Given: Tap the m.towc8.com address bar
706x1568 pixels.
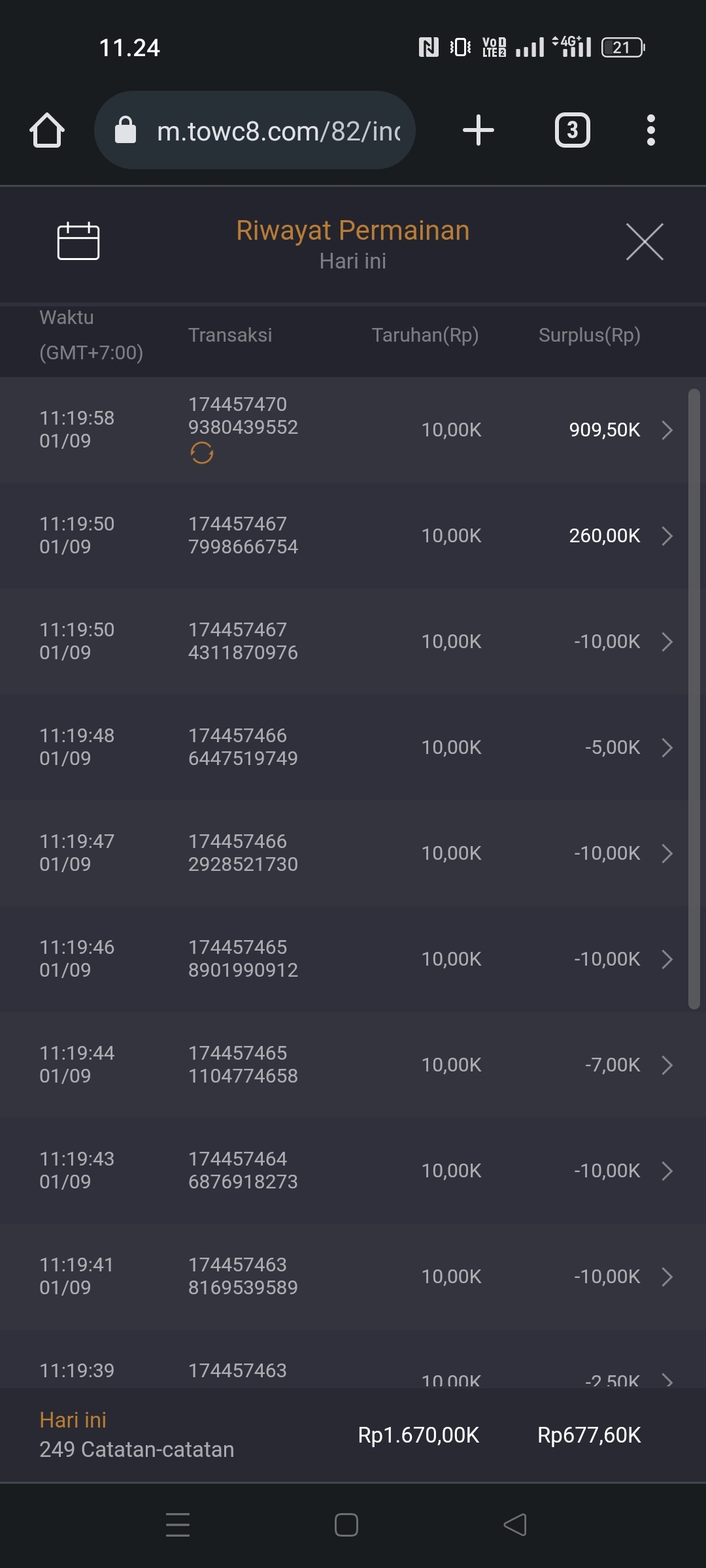Looking at the screenshot, I should coord(278,131).
